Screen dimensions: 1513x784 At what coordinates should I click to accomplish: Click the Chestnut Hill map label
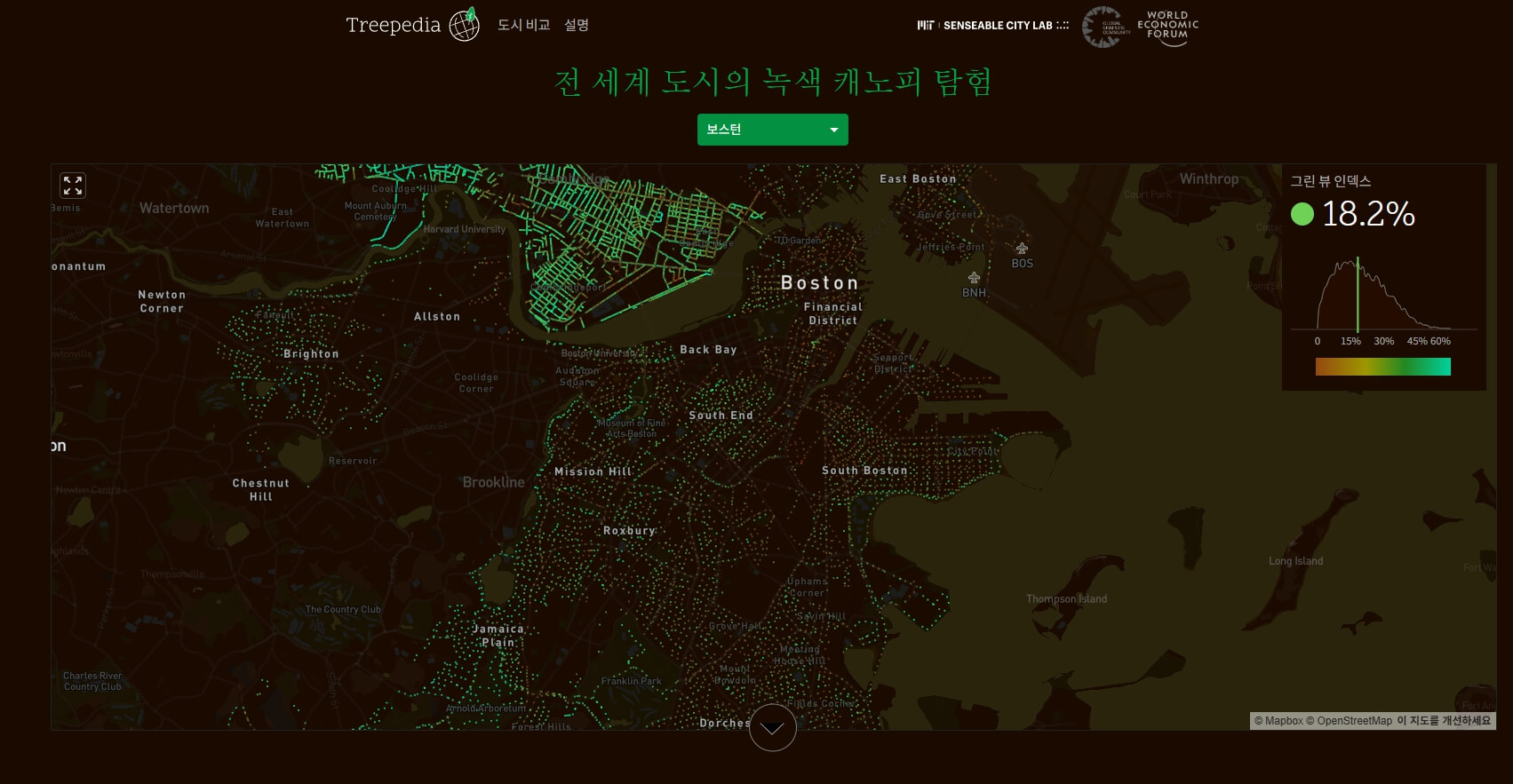pos(261,490)
